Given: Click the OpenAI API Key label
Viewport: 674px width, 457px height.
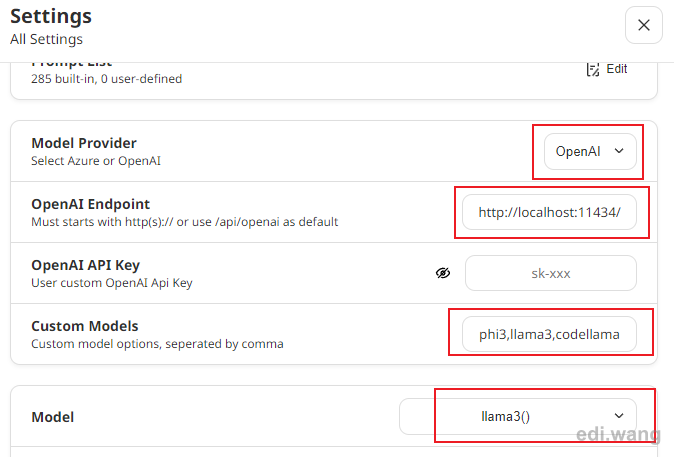Looking at the screenshot, I should pos(86,265).
